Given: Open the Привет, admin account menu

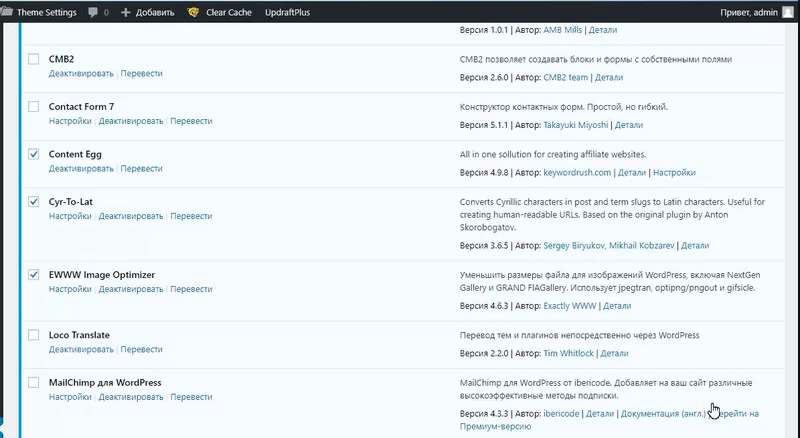Looking at the screenshot, I should click(x=749, y=12).
